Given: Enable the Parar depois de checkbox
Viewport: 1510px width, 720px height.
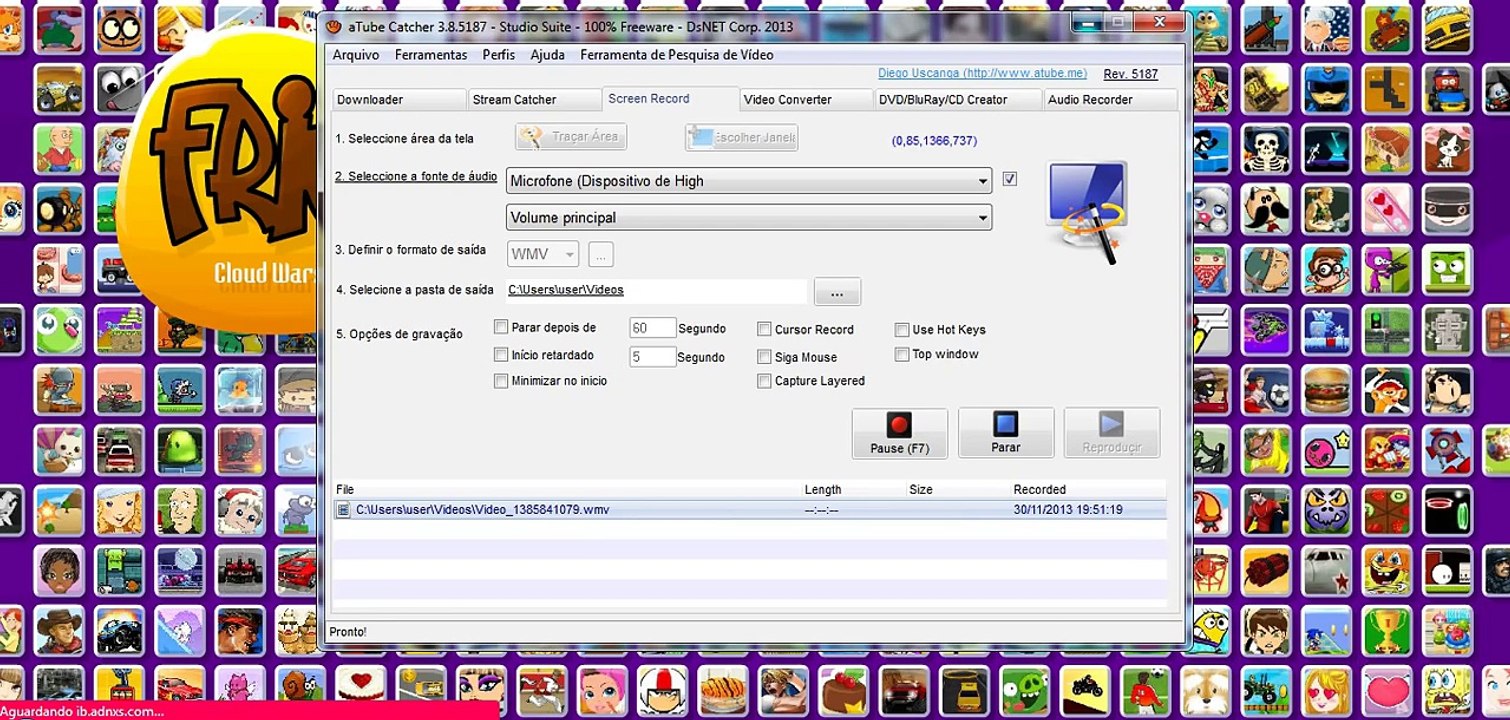Looking at the screenshot, I should point(501,326).
